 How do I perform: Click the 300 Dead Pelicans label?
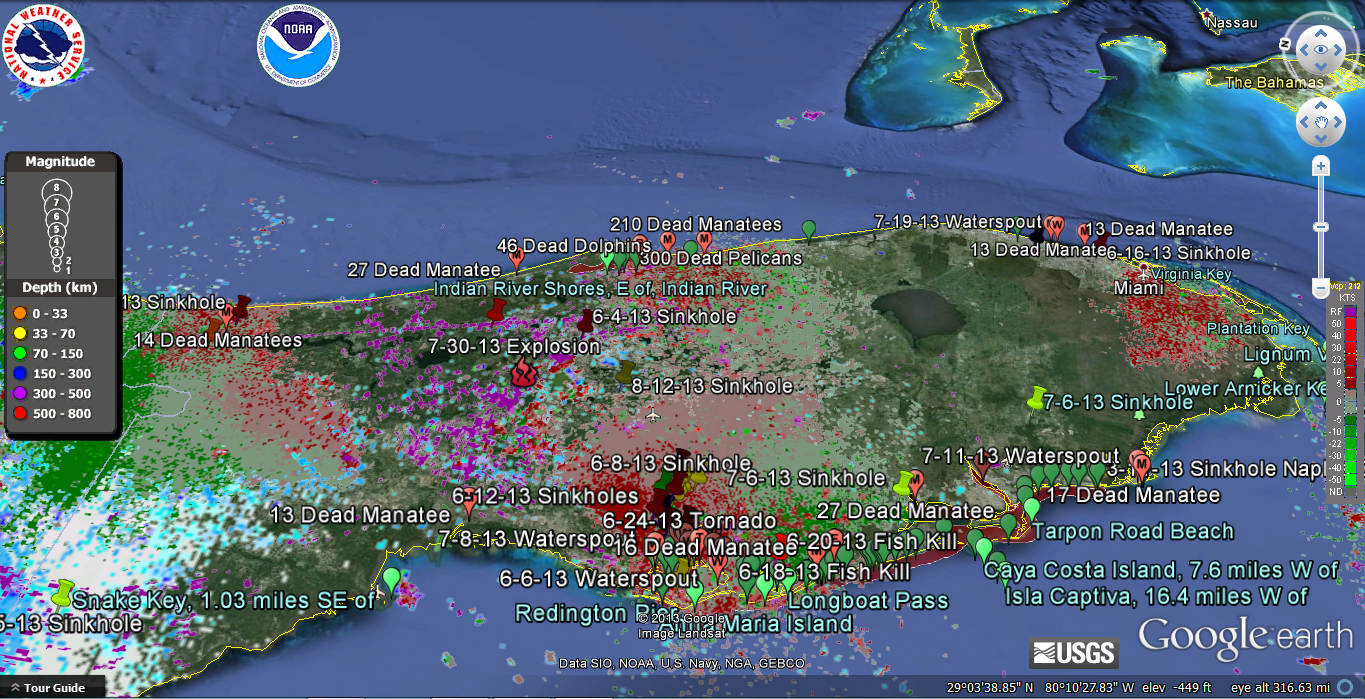coord(739,258)
